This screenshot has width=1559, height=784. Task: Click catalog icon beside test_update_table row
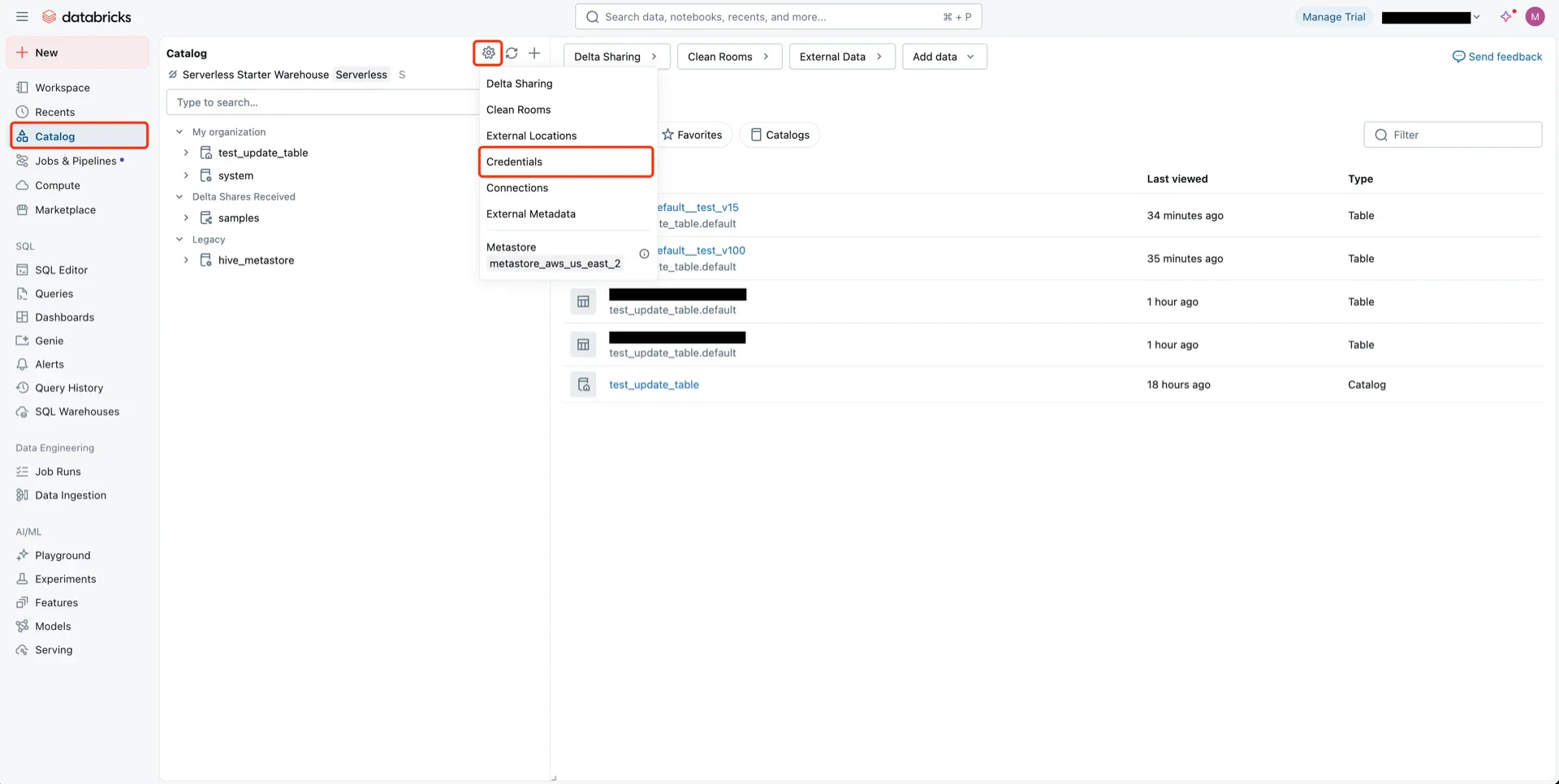coord(583,385)
